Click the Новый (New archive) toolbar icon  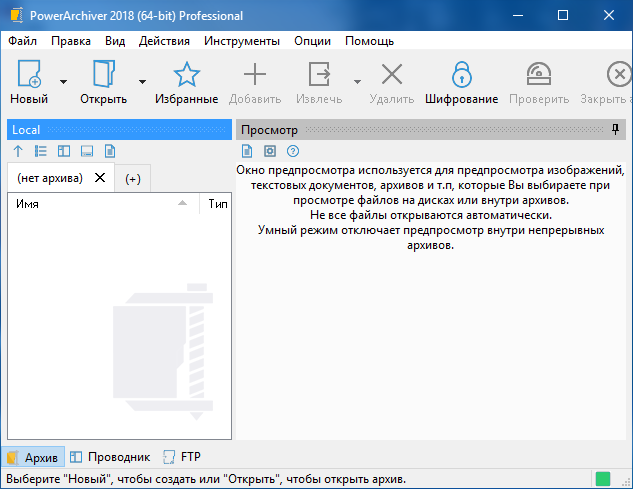coord(28,75)
